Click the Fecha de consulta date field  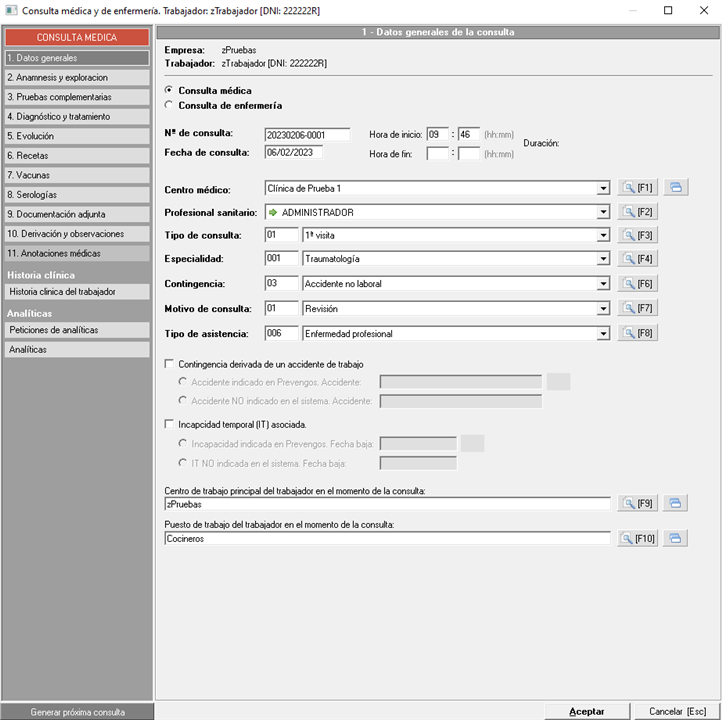coord(293,153)
